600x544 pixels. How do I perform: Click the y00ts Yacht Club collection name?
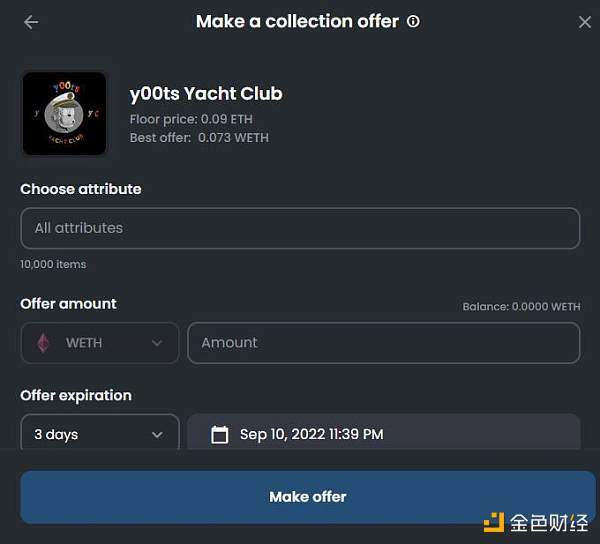206,93
